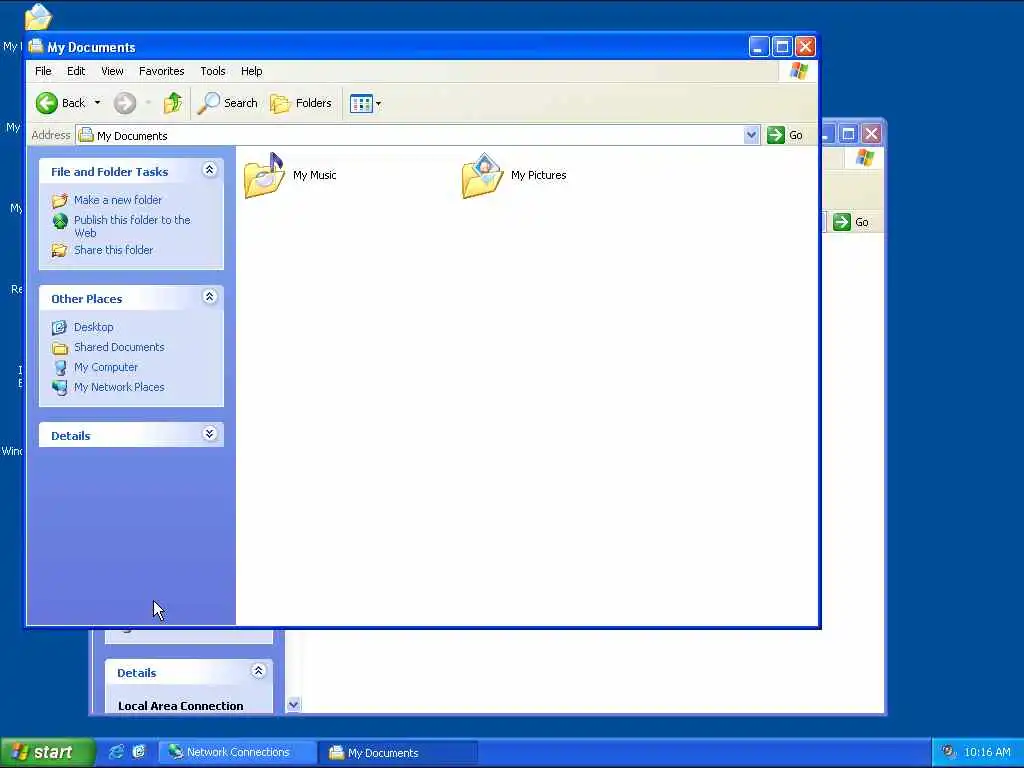Collapse the File and Folder Tasks panel

click(x=210, y=170)
